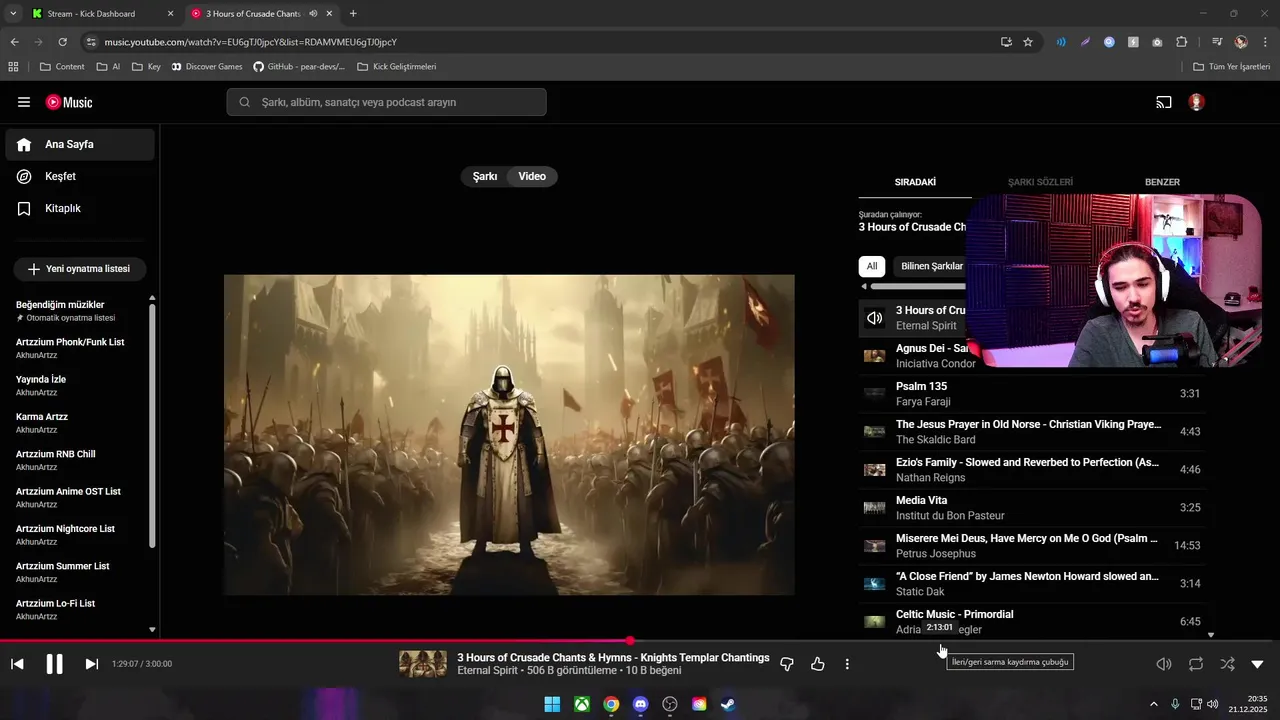This screenshot has height=720, width=1280.
Task: Click the red seek bar progress knob
Action: coord(630,641)
